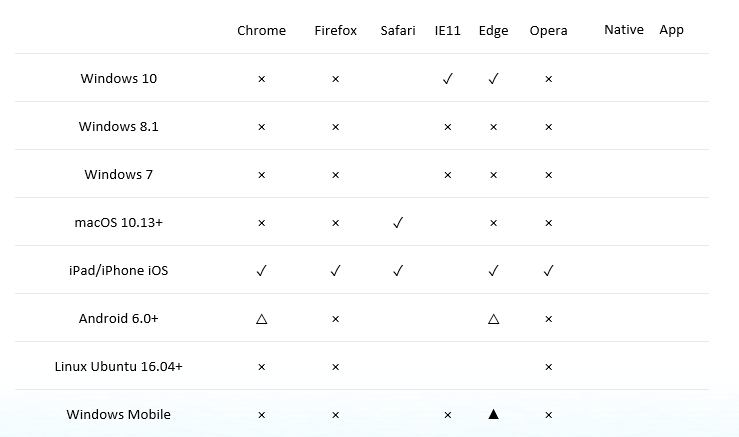
Task: Click the cross for Linux Ubuntu Opera
Action: point(549,367)
